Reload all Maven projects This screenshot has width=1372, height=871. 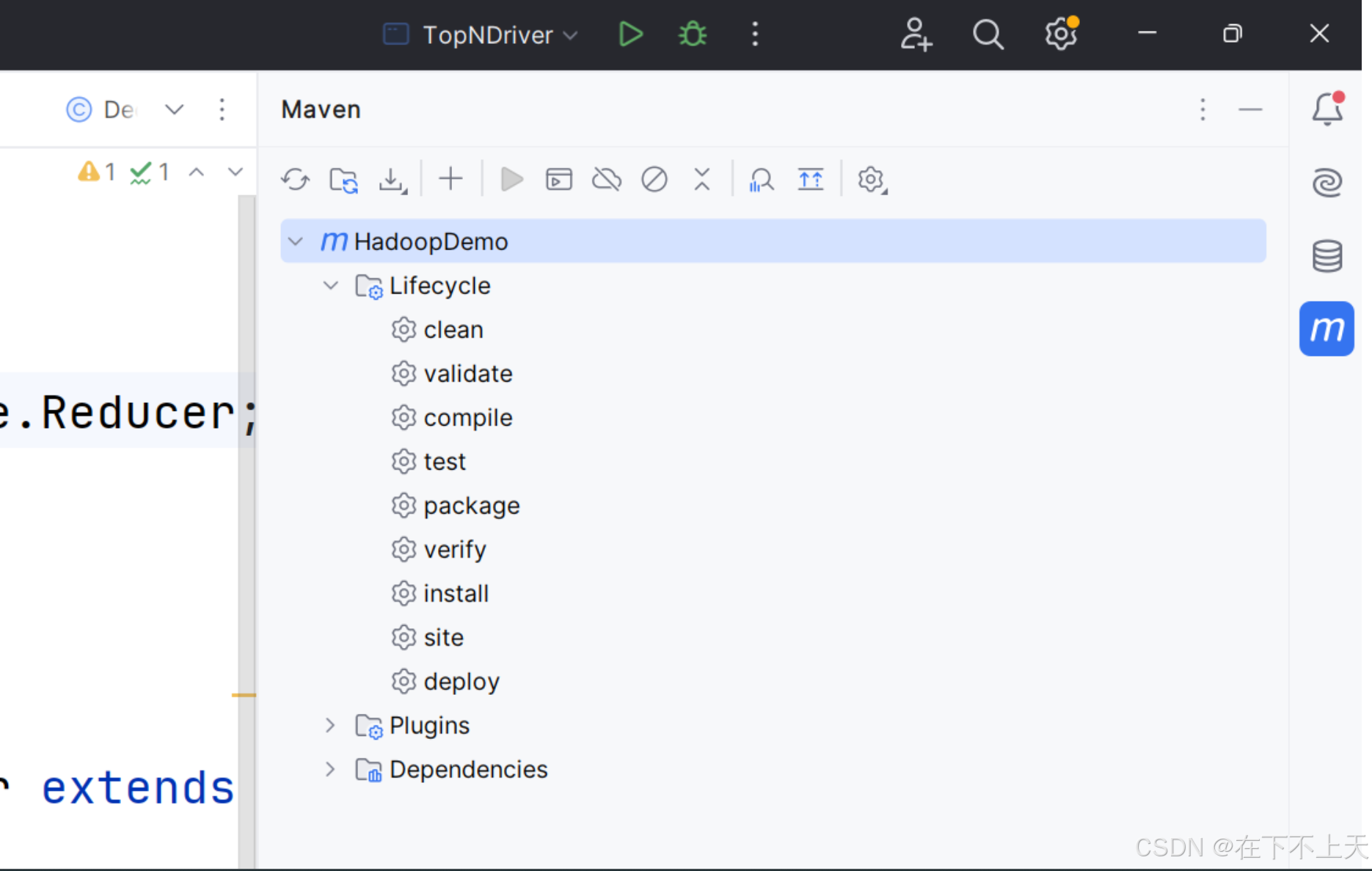click(x=296, y=180)
